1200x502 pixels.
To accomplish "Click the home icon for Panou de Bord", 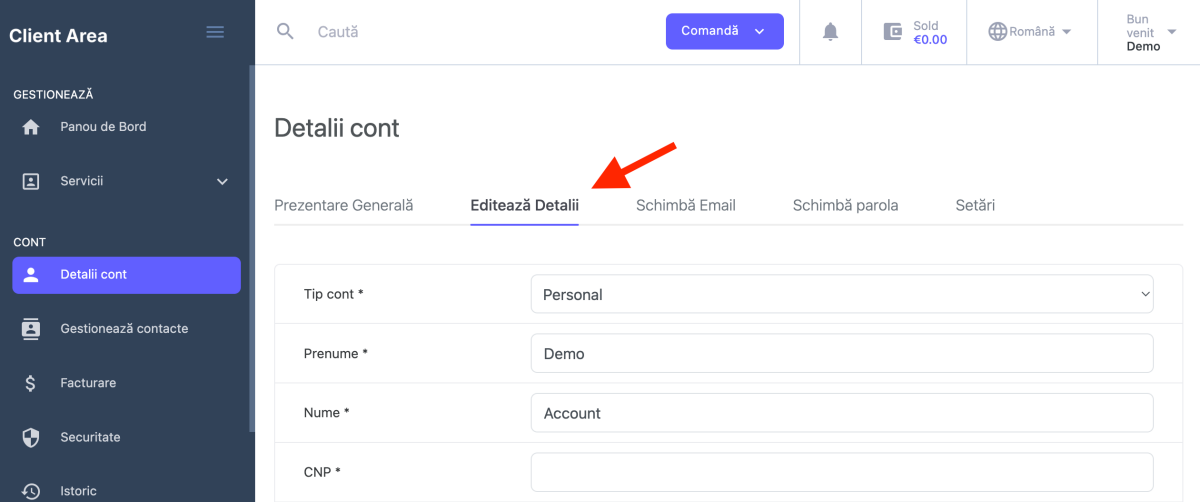I will coord(31,127).
